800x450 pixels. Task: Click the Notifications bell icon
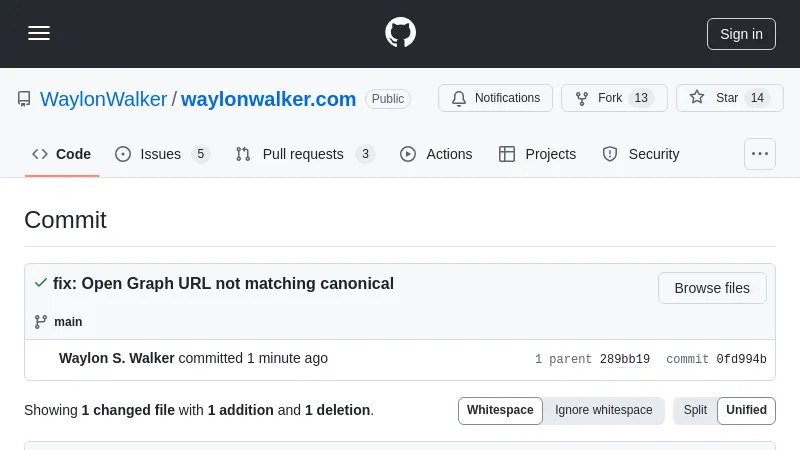tap(459, 98)
